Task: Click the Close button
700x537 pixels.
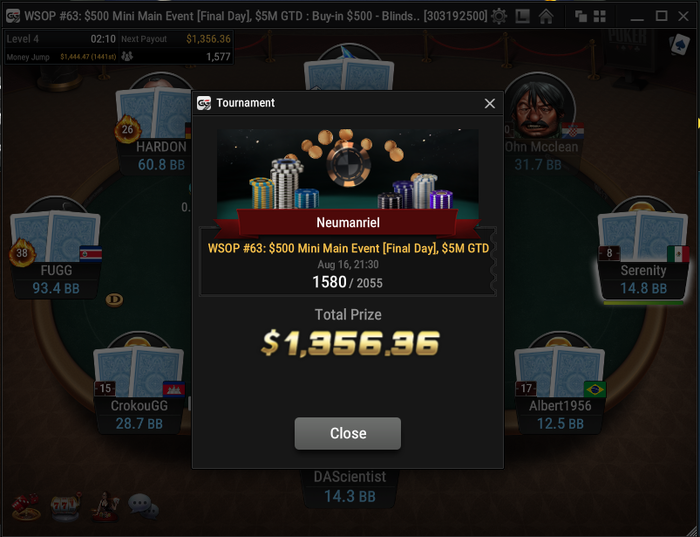Action: (348, 433)
